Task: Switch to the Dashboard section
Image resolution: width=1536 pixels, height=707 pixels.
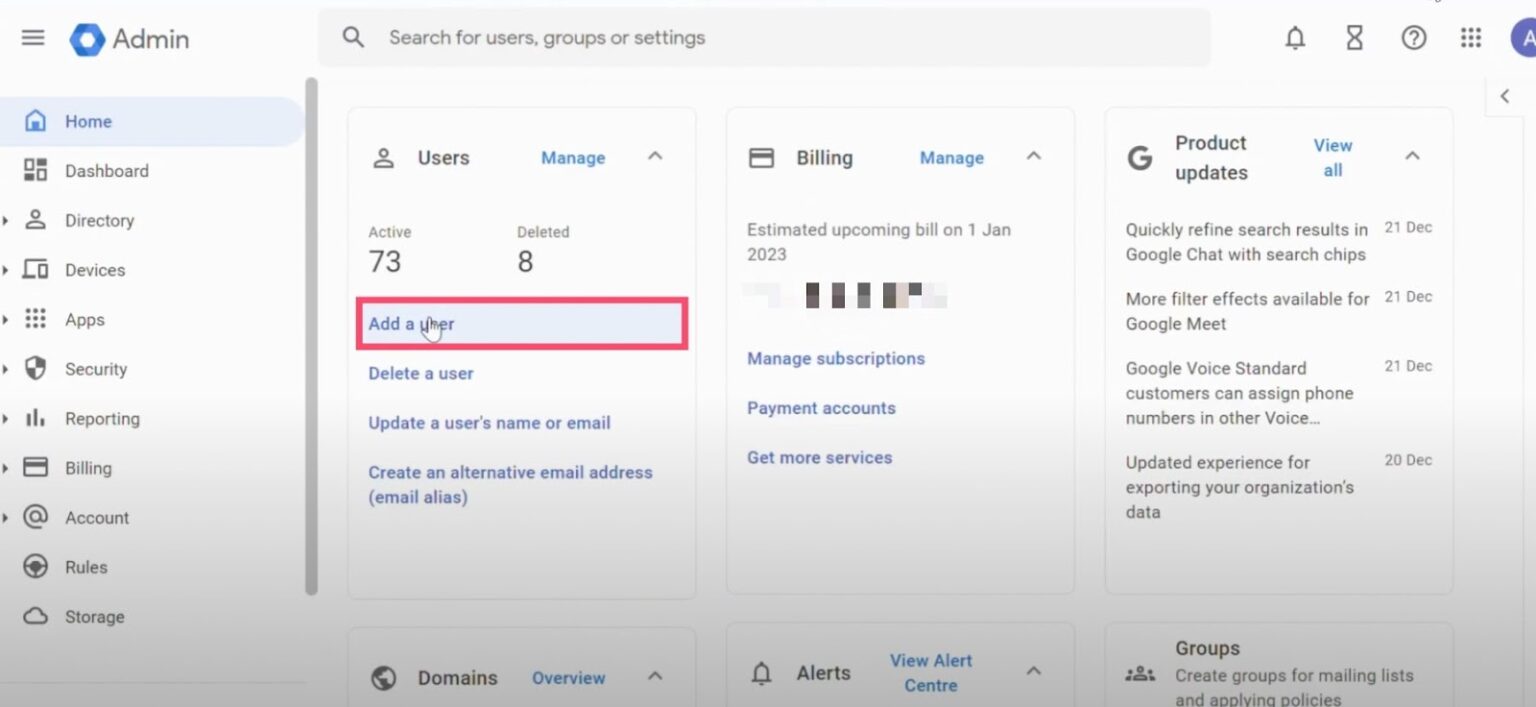Action: pyautogui.click(x=107, y=170)
